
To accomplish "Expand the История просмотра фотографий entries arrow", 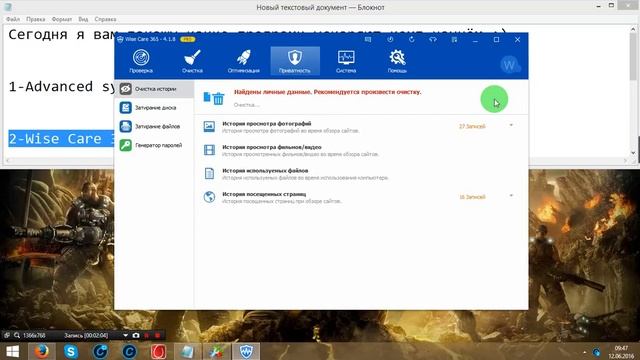I will click(x=511, y=125).
